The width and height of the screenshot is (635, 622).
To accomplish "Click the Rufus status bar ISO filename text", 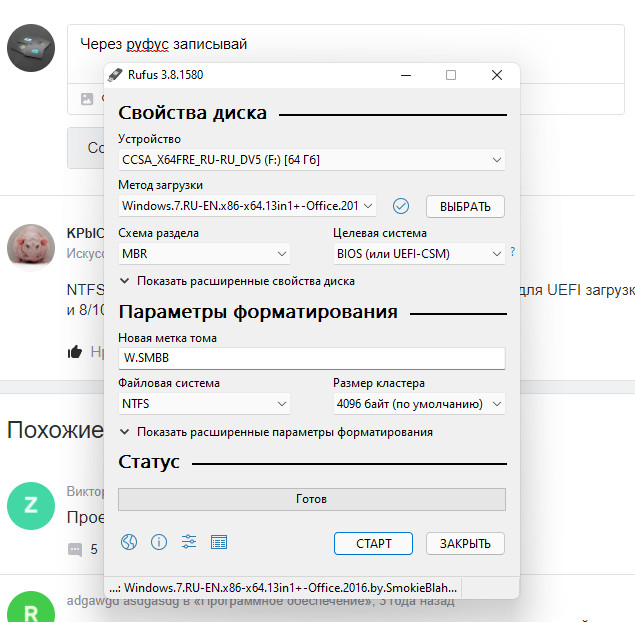I will (x=283, y=588).
